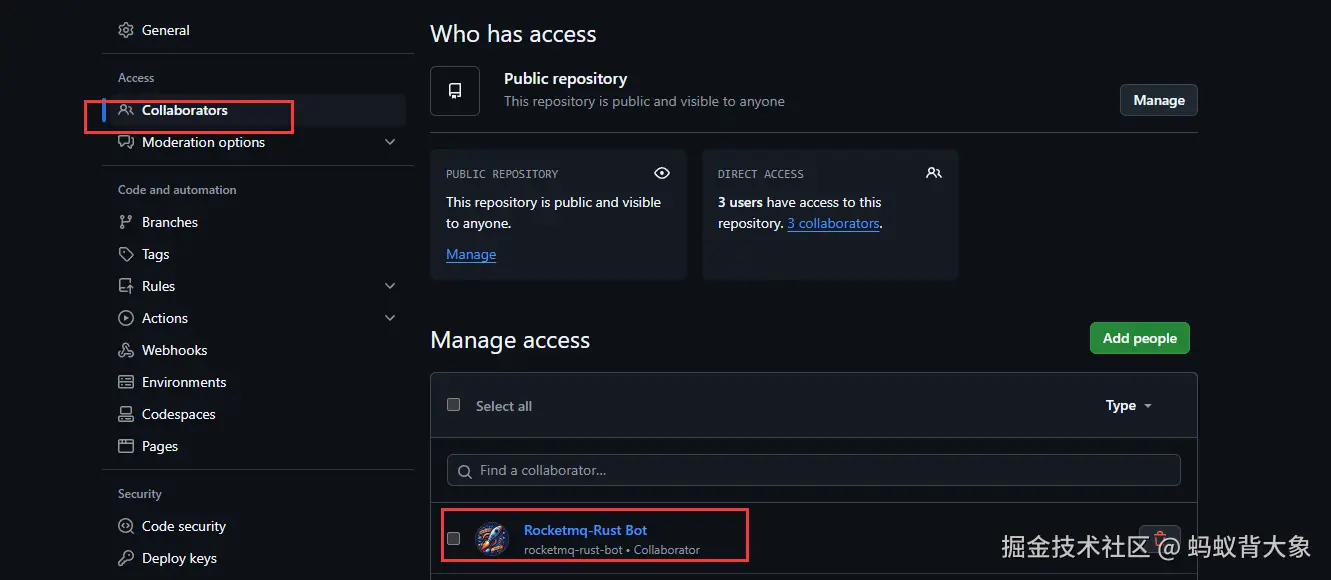Delete collaborator with red trash icon
The height and width of the screenshot is (580, 1331).
click(x=1160, y=539)
